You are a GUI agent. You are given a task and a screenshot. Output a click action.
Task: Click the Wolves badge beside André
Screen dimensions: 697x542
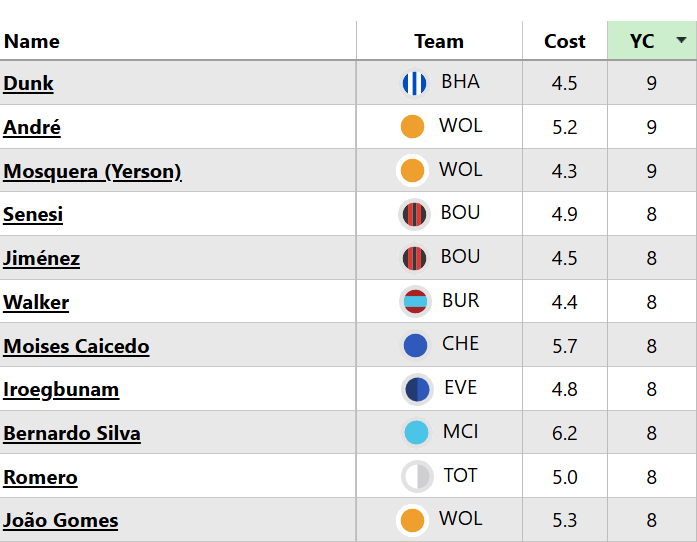click(x=412, y=127)
